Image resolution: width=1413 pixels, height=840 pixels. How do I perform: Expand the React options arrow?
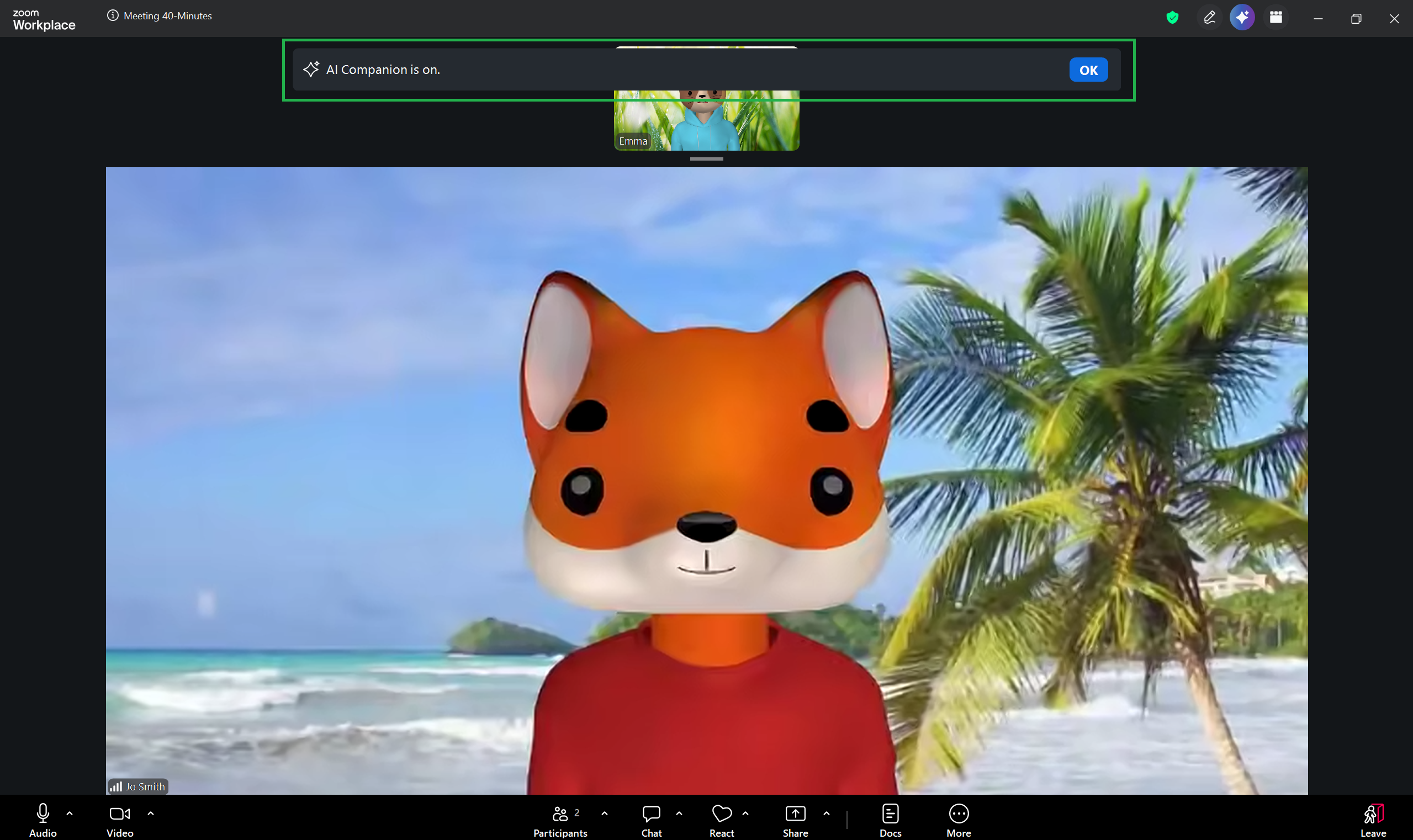pyautogui.click(x=745, y=813)
